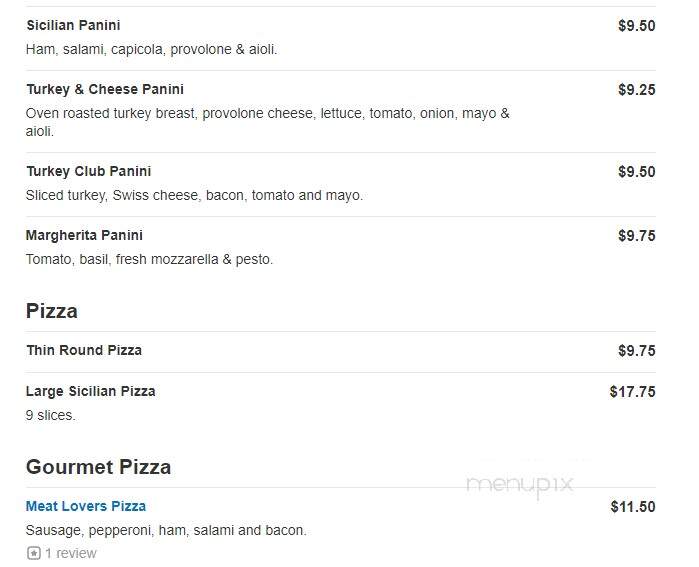Click the 9 slices description text
Image resolution: width=699 pixels, height=567 pixels.
click(x=50, y=415)
